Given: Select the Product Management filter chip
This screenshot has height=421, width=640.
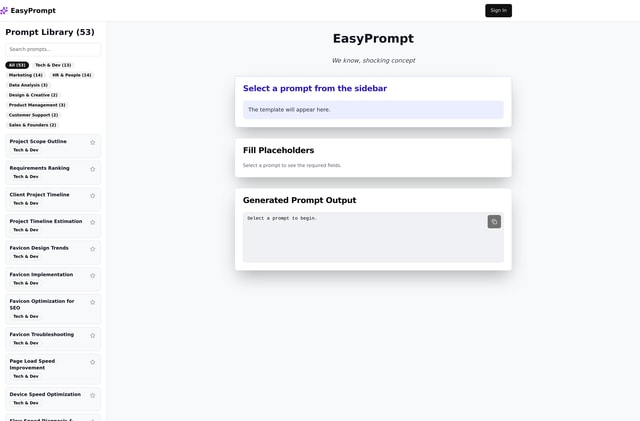Looking at the screenshot, I should [37, 105].
